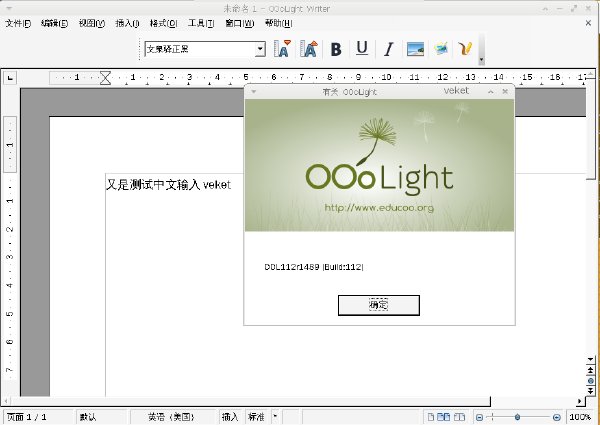This screenshot has height=425, width=600.
Task: Close the About OOoLight dialog
Action: point(505,91)
